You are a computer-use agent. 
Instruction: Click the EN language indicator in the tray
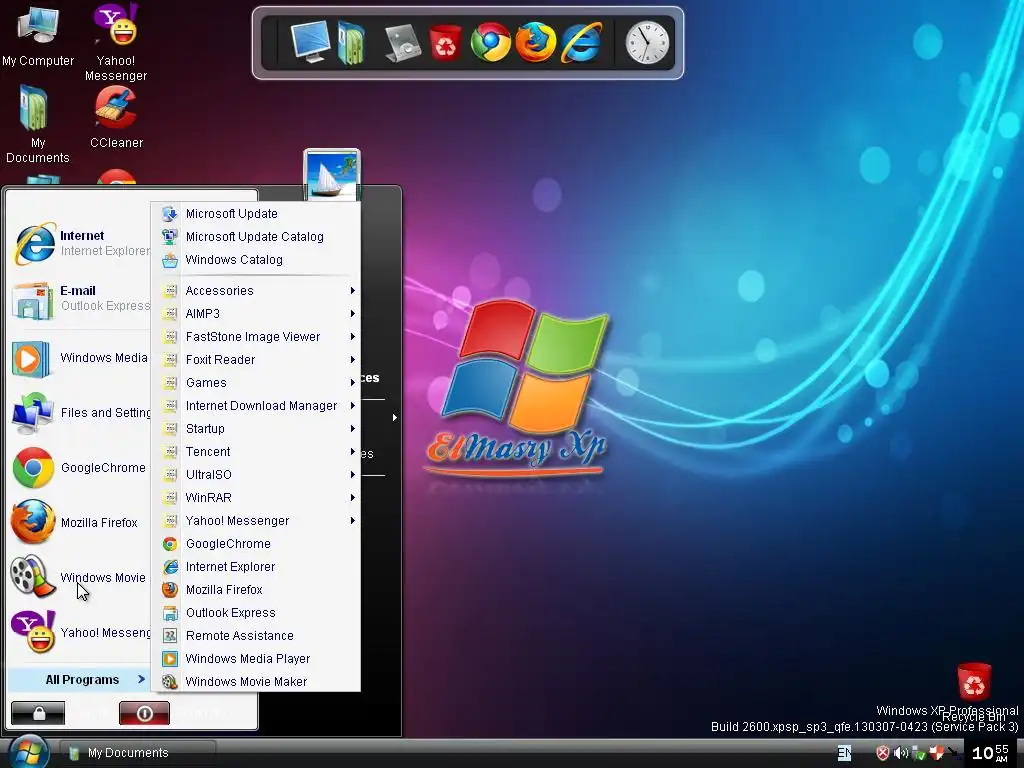pyautogui.click(x=844, y=753)
